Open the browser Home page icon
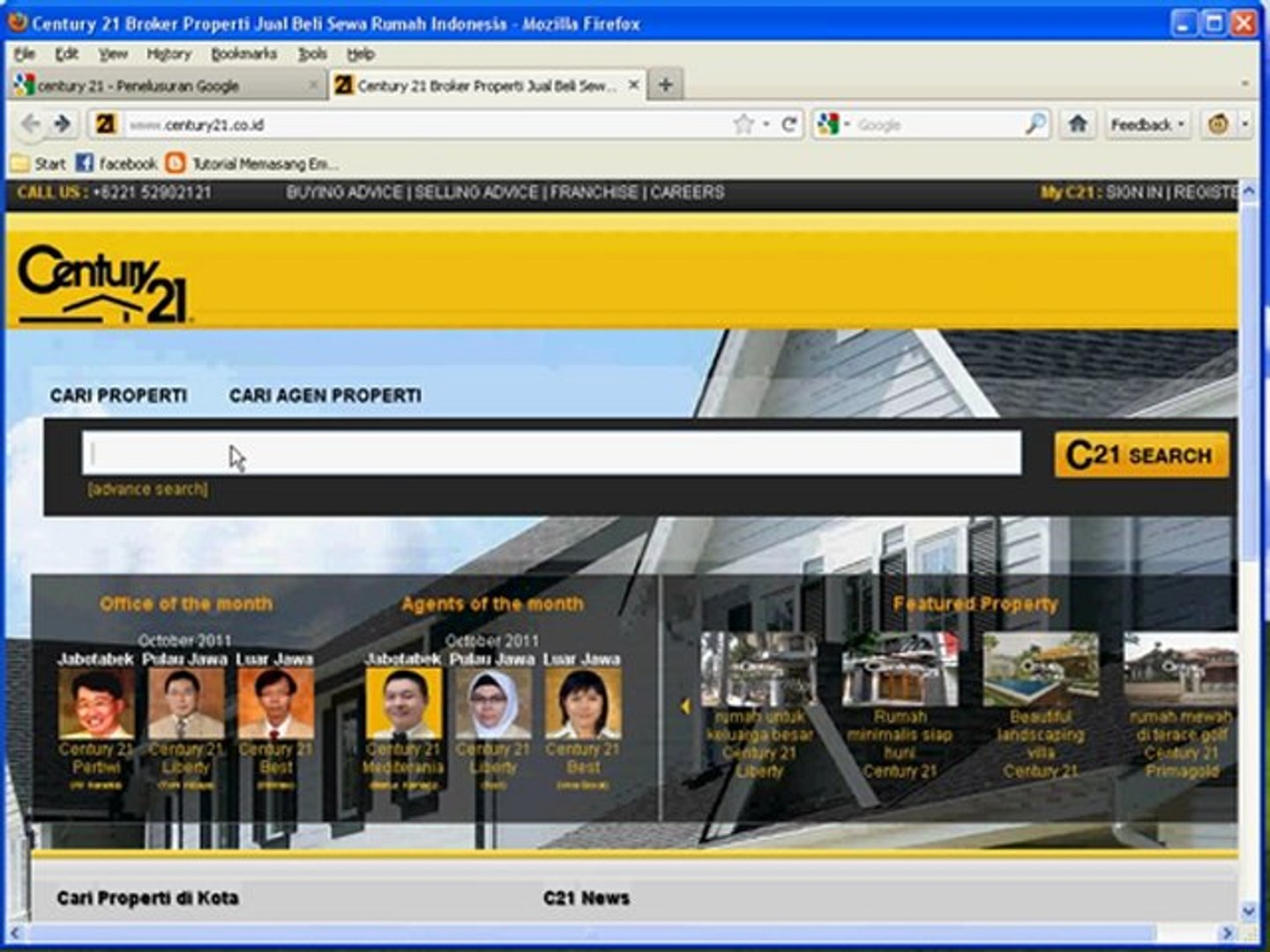The image size is (1270, 952). point(1078,124)
